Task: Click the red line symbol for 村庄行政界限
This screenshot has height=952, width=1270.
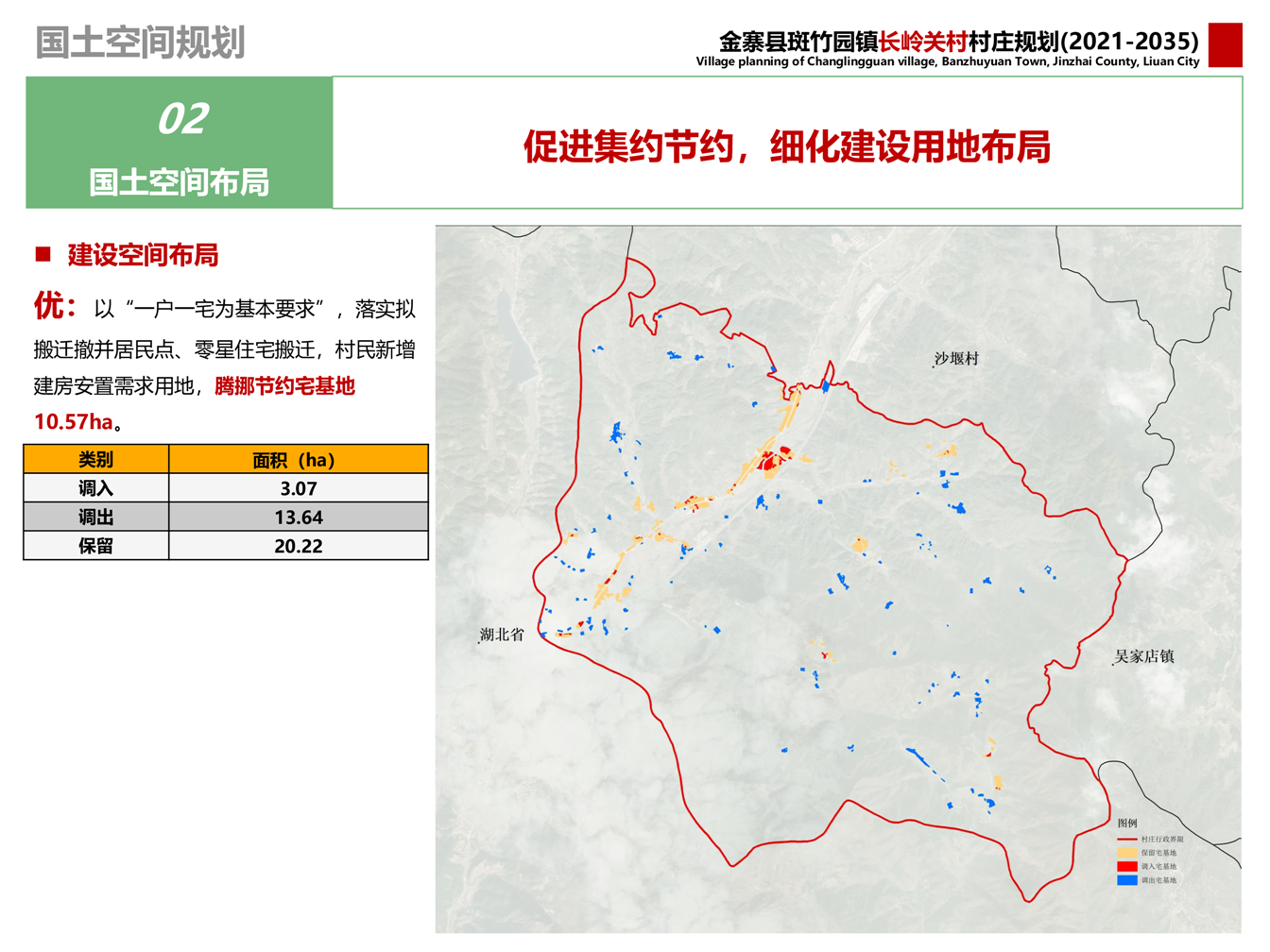Action: 1127,839
